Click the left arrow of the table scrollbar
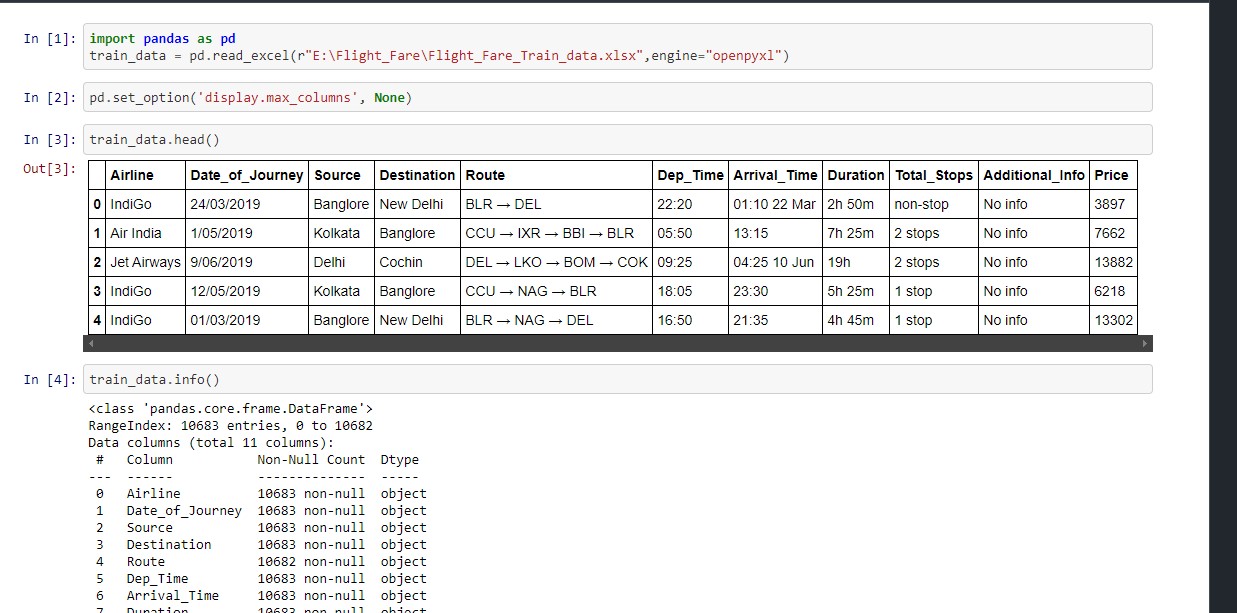 coord(91,343)
